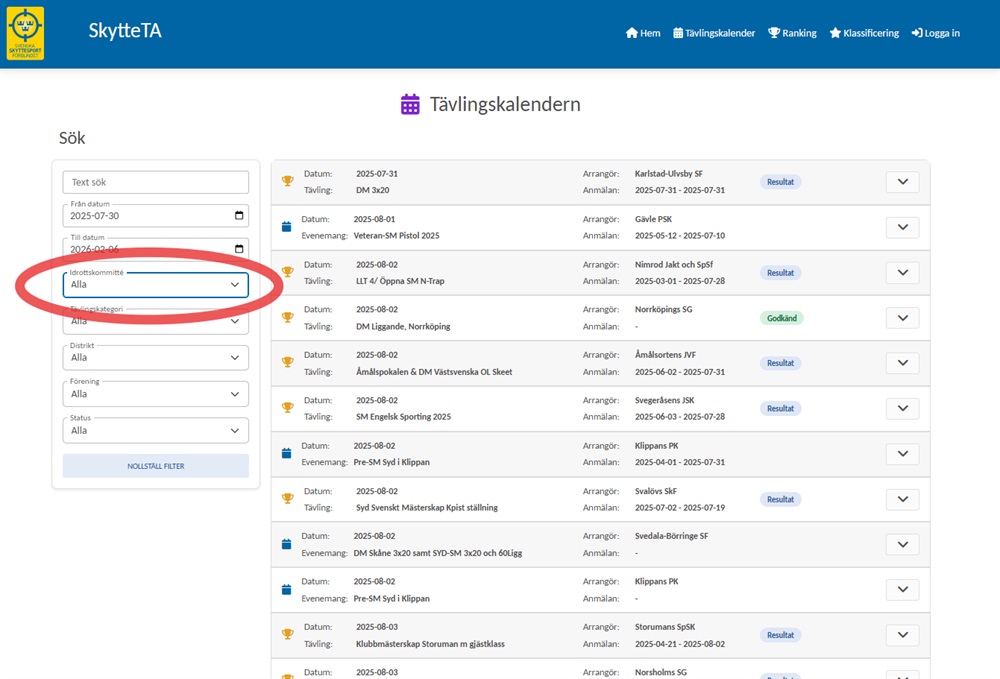
Task: Expand the Åmålspokalen & DM Västsvenska row
Action: tap(902, 363)
